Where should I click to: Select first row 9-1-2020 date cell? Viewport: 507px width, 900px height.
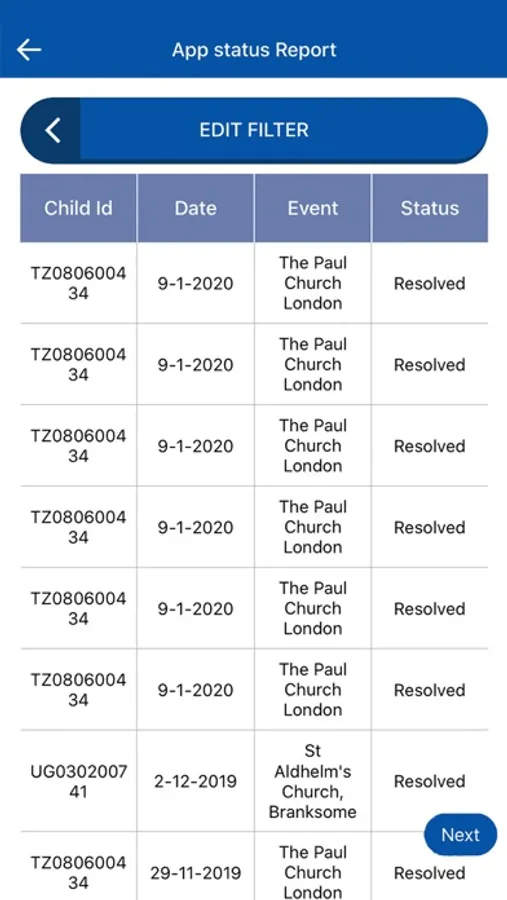(196, 284)
